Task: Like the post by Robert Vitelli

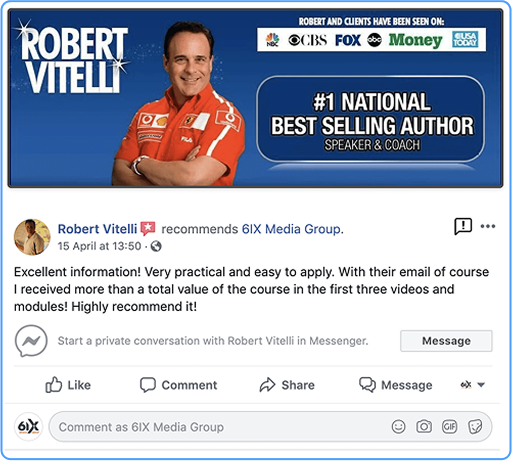Action: (68, 385)
